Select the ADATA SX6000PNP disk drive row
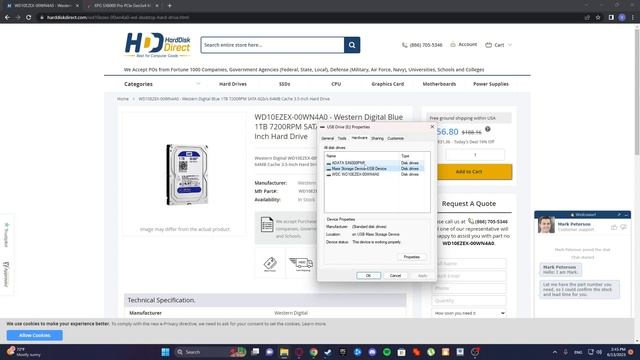640x360 pixels. (374, 163)
